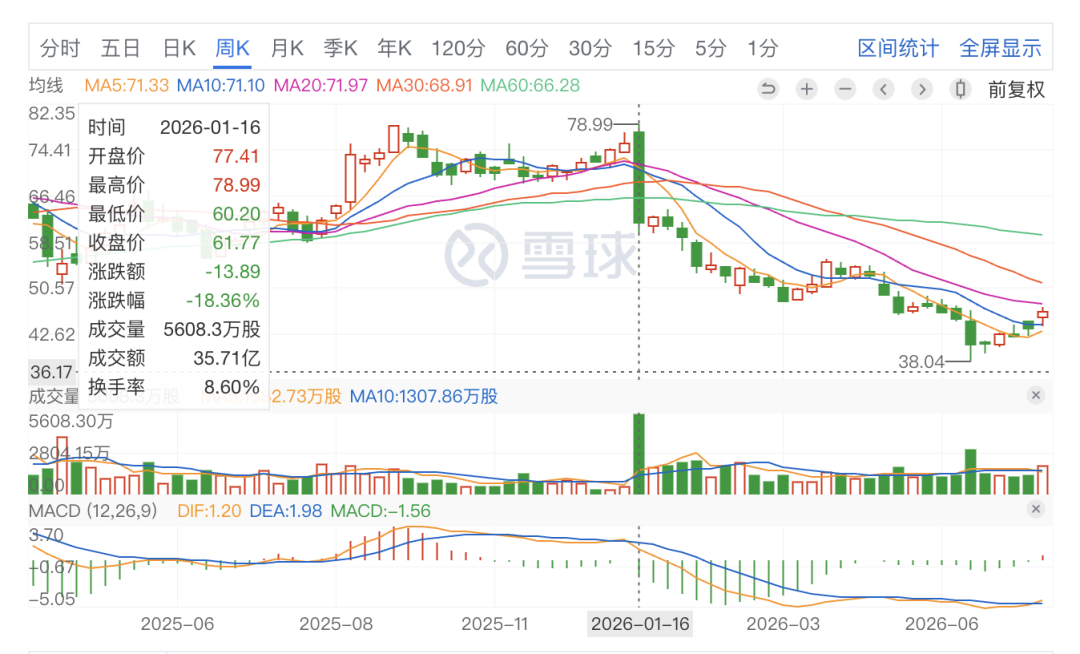
Task: Click the MA10:71.10 indicator value
Action: tap(220, 85)
